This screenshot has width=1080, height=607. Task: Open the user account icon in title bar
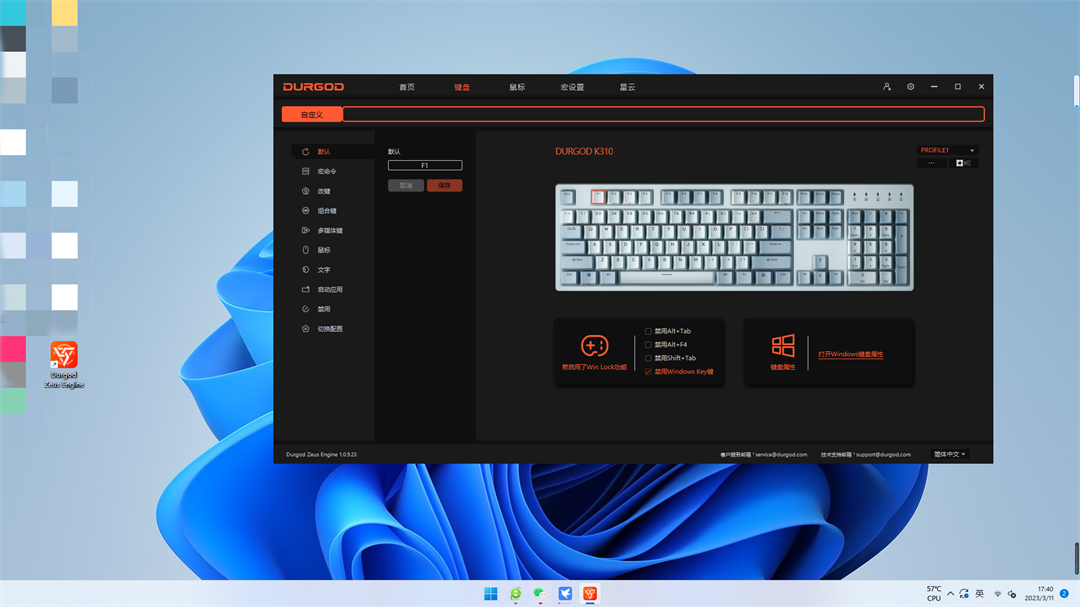[x=886, y=87]
